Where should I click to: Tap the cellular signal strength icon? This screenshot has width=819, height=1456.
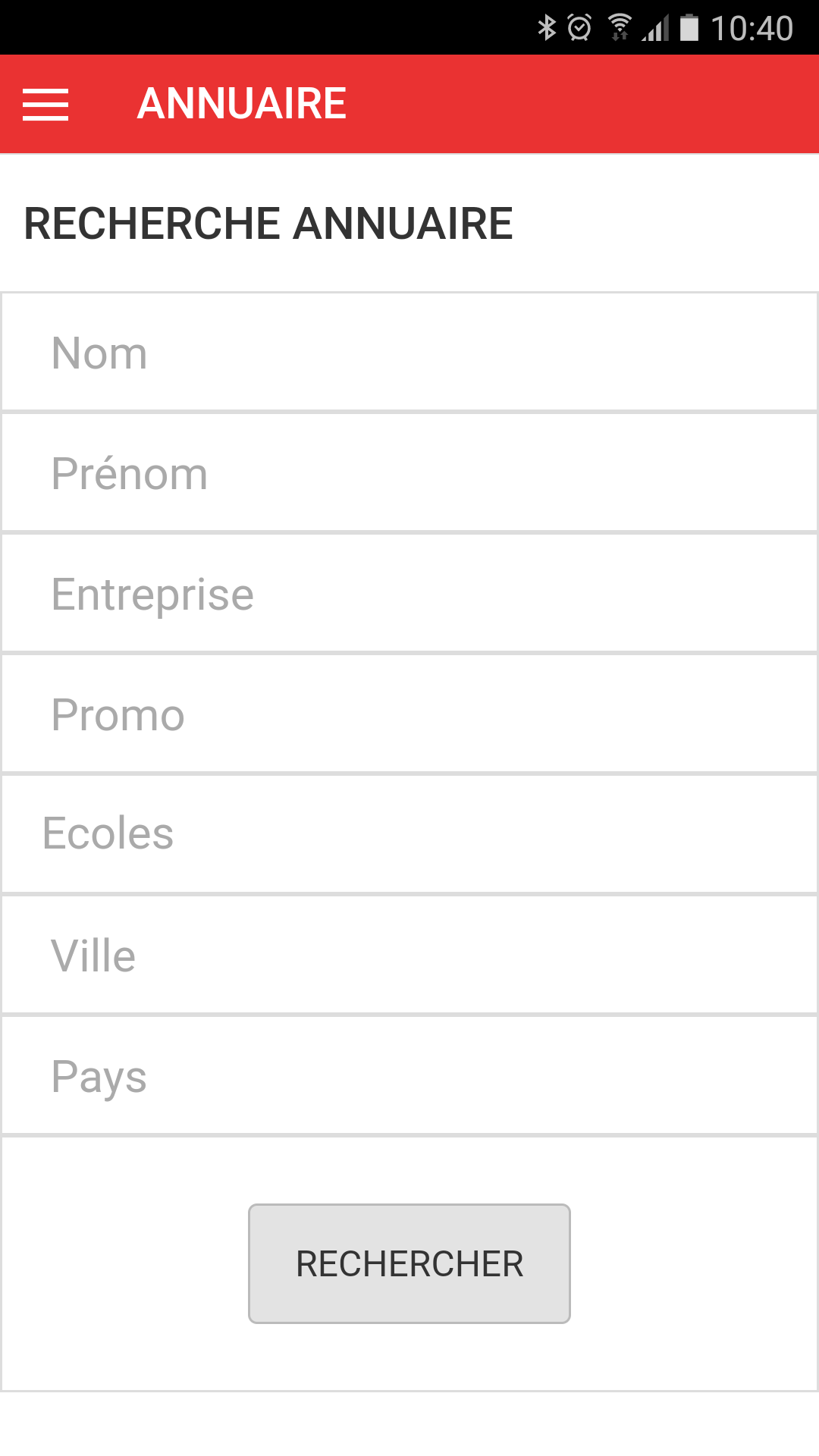[x=655, y=29]
